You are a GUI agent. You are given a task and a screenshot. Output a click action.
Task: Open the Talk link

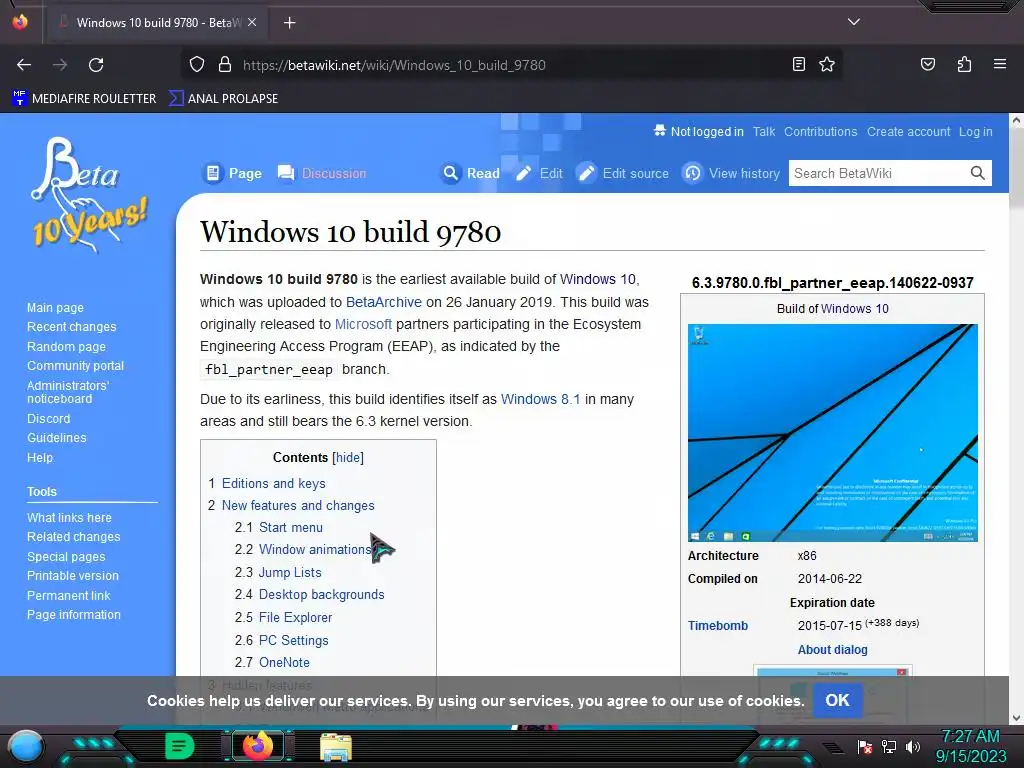click(x=763, y=132)
